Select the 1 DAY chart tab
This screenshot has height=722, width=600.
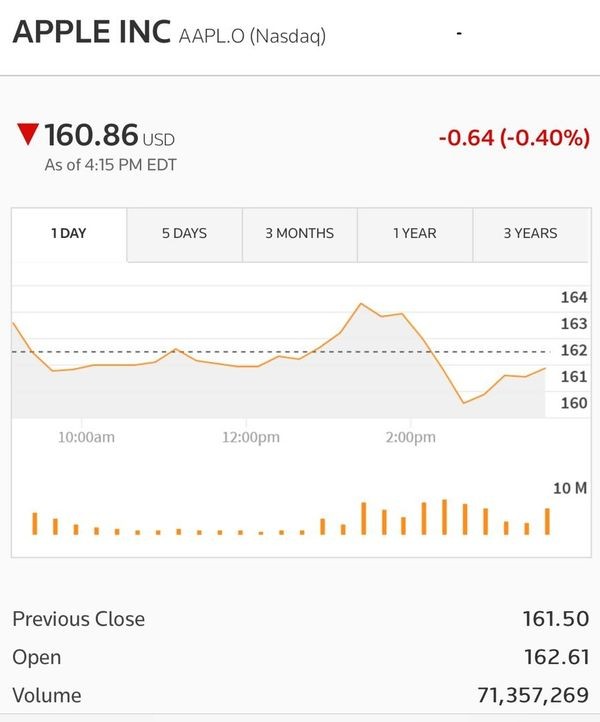click(69, 234)
